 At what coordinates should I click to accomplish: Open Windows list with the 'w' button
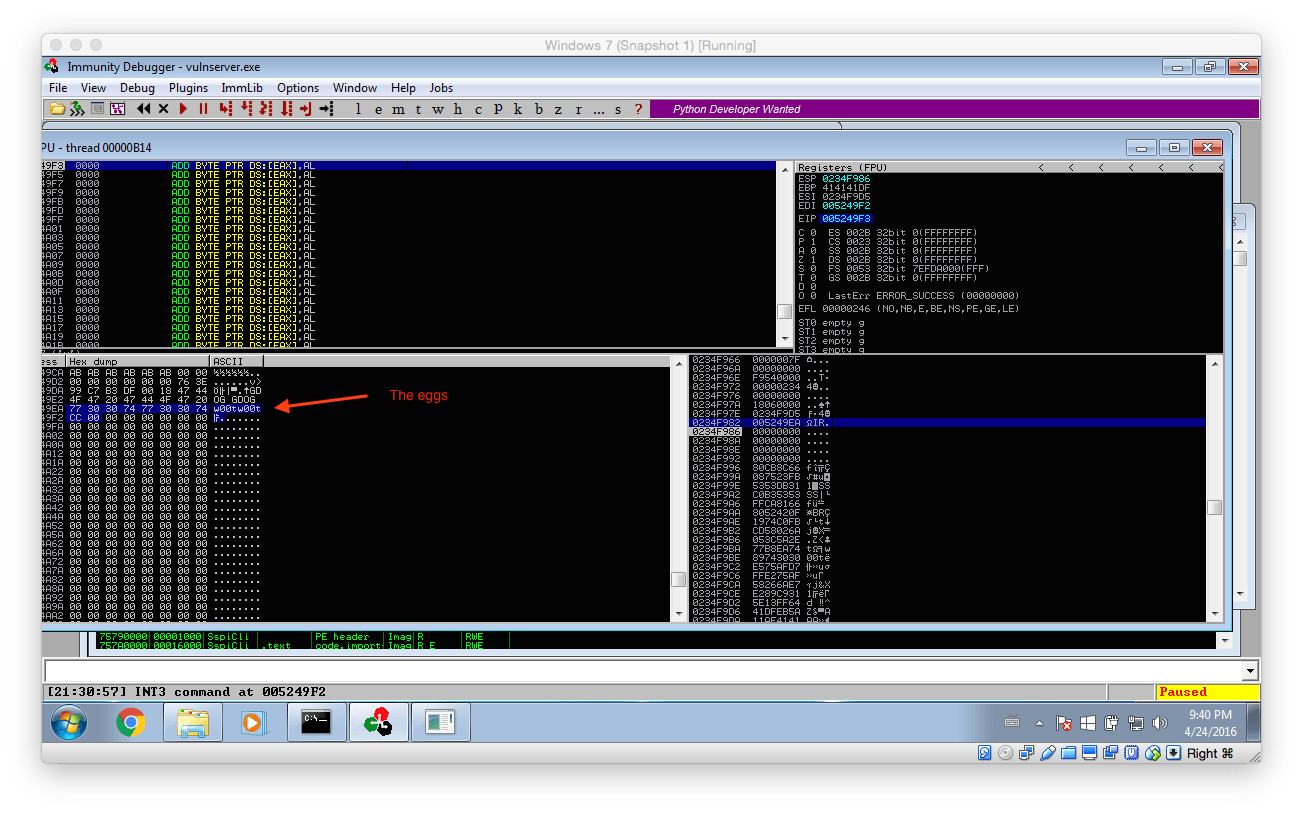pyautogui.click(x=438, y=109)
